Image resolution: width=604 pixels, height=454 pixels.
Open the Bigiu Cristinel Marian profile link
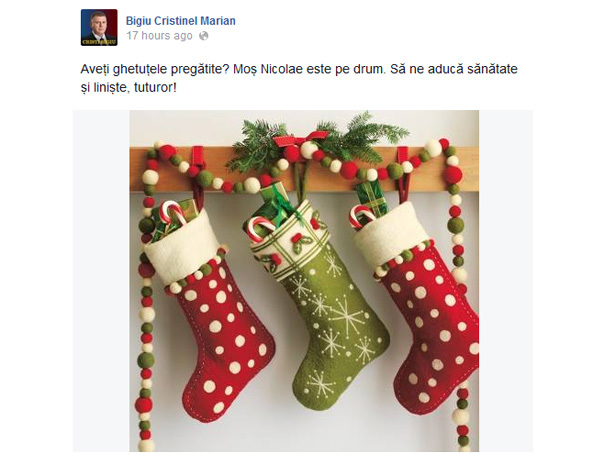coord(180,21)
